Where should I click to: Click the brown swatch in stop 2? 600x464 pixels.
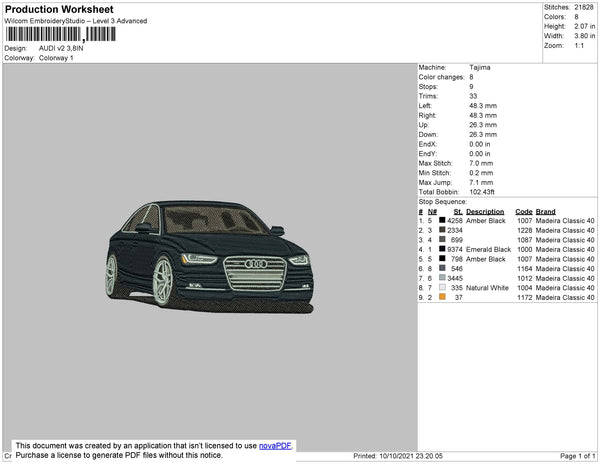pyautogui.click(x=442, y=230)
